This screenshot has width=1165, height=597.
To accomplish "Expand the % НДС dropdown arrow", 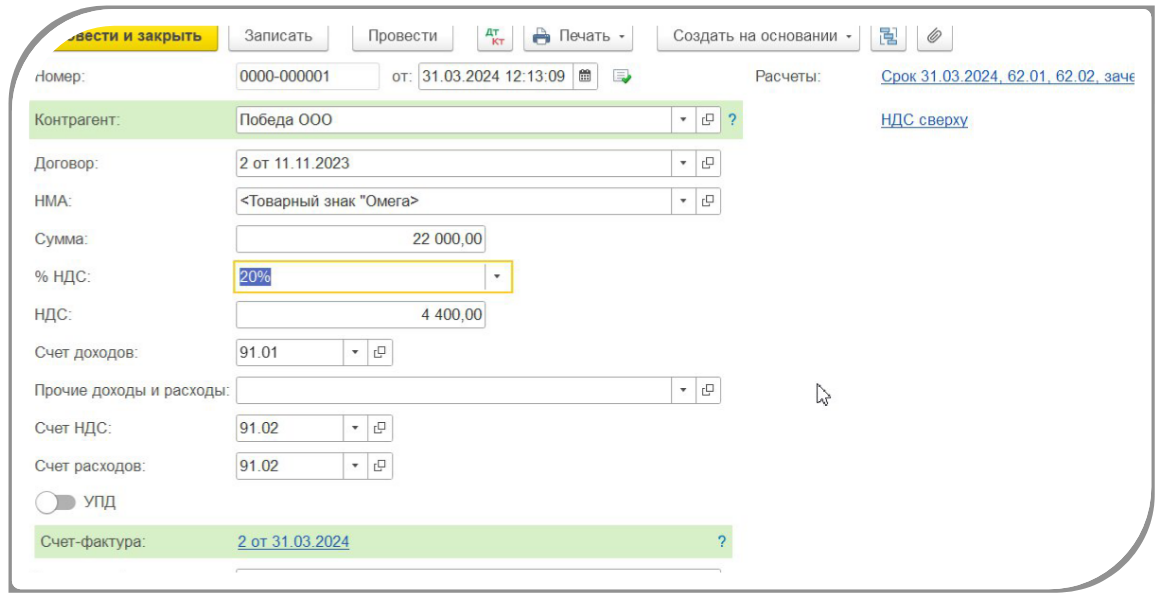I will tap(497, 277).
